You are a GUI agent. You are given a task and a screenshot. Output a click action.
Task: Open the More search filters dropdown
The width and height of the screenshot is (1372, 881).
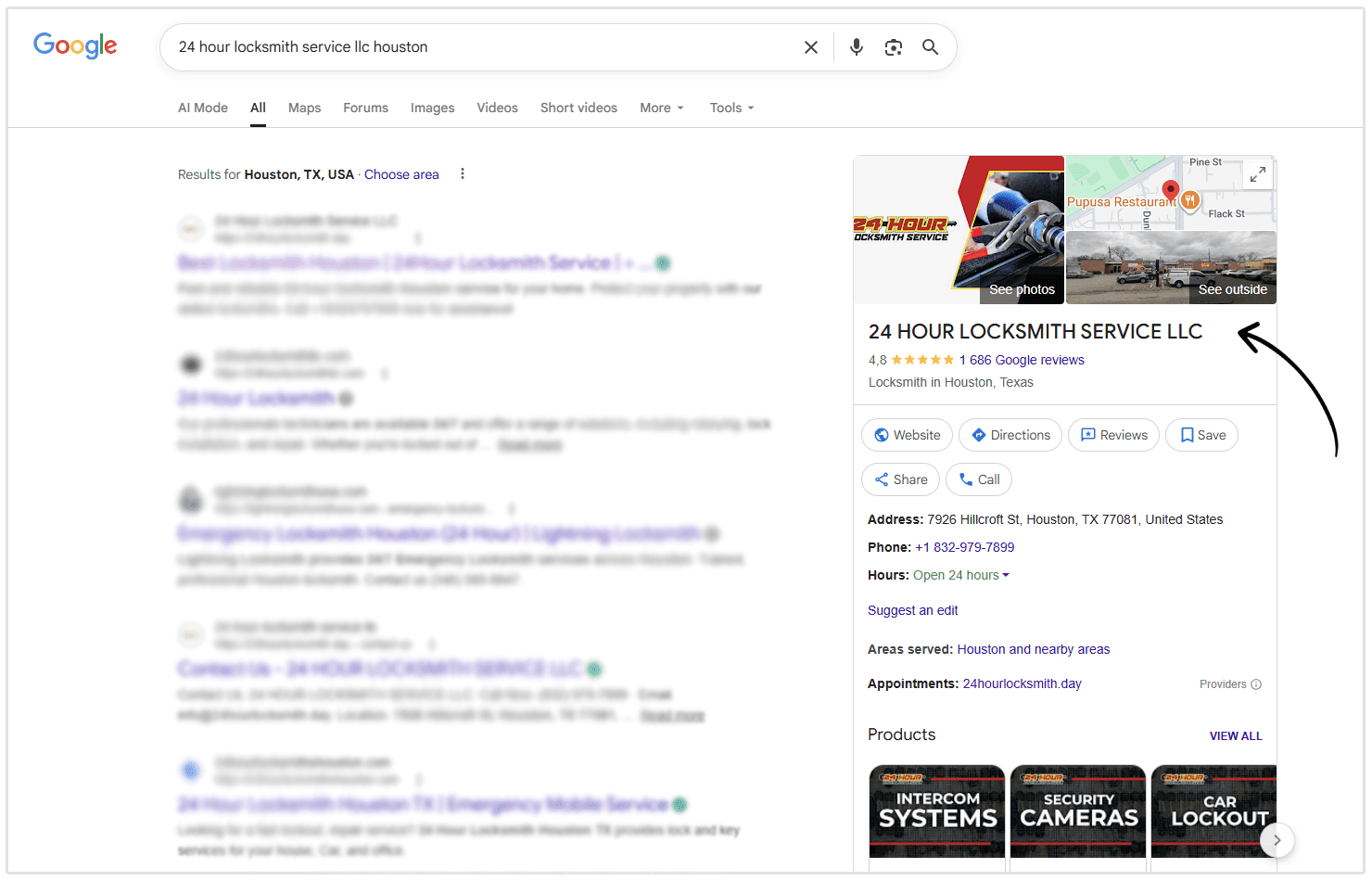coord(661,108)
